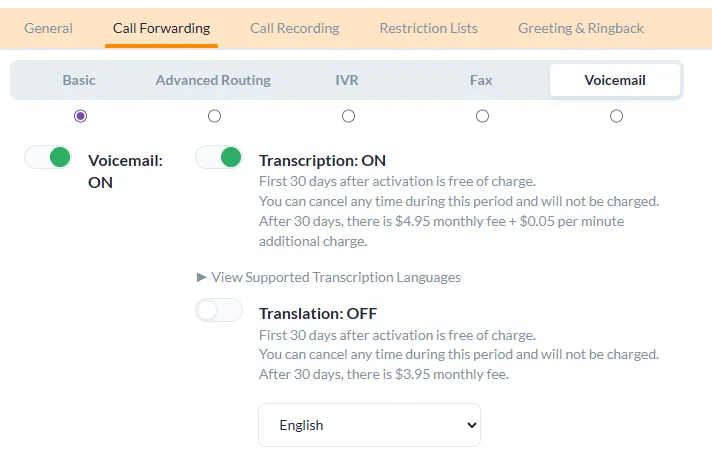Screen dimensions: 712x465
Task: Open the General tab
Action: click(48, 28)
